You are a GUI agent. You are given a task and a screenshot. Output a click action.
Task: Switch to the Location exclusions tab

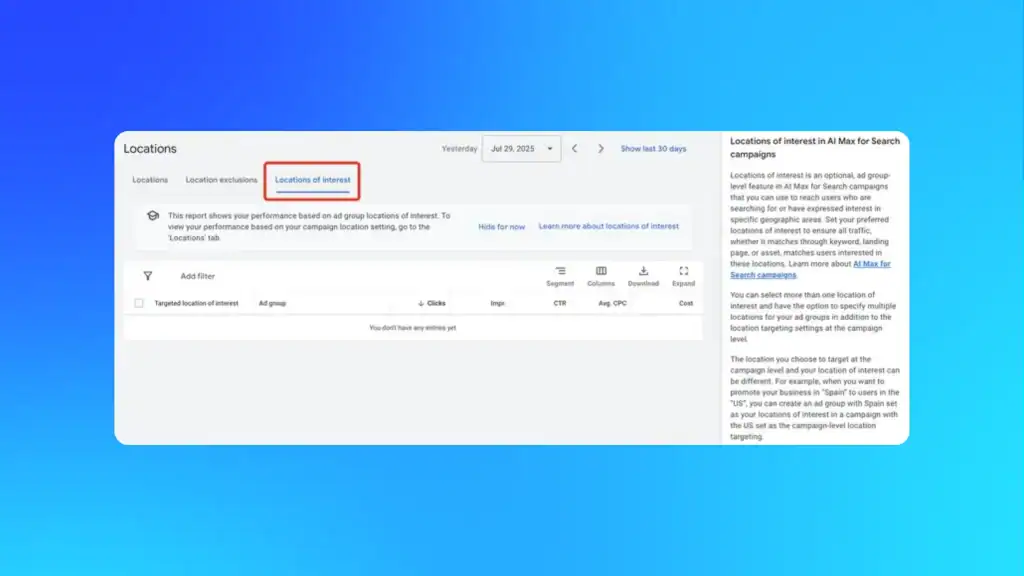pyautogui.click(x=221, y=180)
